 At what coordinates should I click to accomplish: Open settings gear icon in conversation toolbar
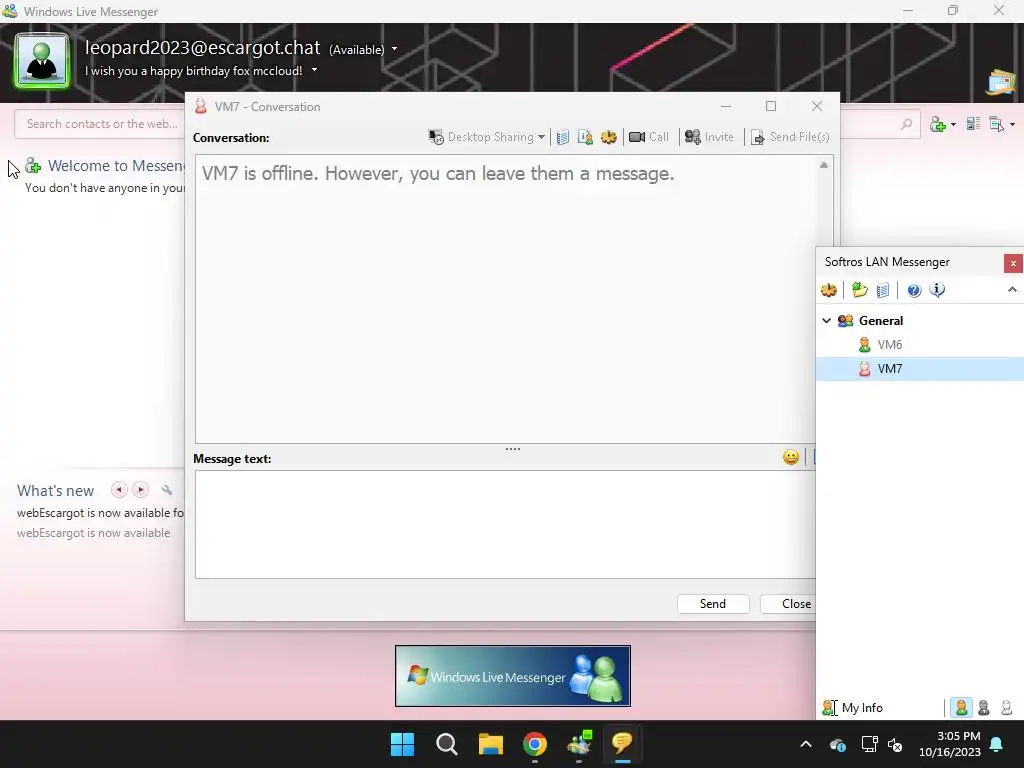[609, 137]
